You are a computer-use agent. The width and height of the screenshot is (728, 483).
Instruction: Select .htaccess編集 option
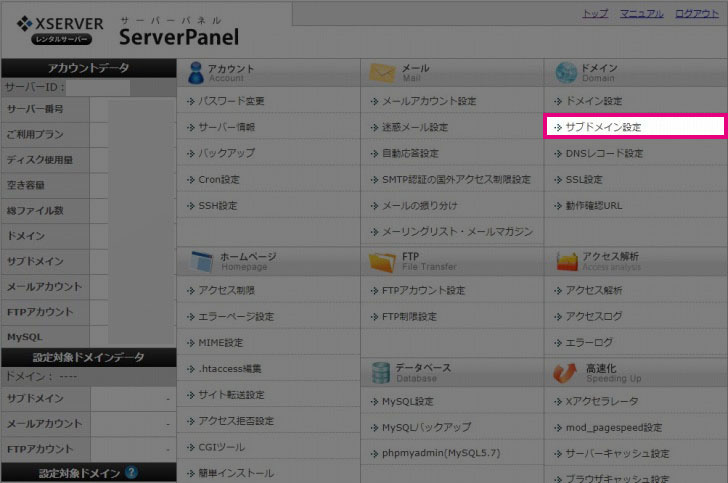click(x=229, y=369)
